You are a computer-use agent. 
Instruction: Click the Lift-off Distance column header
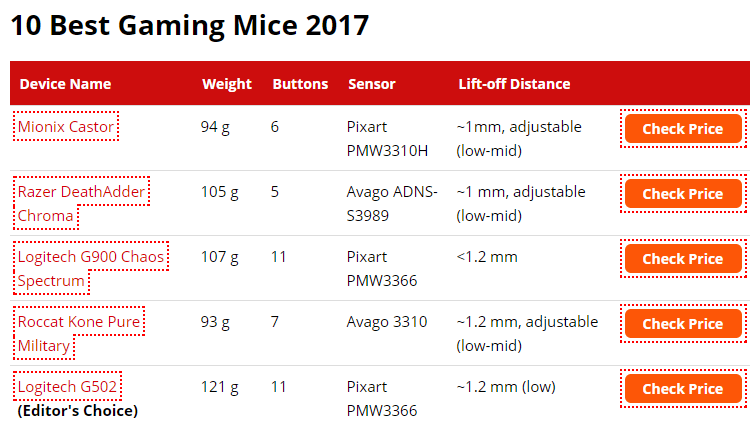pos(514,84)
